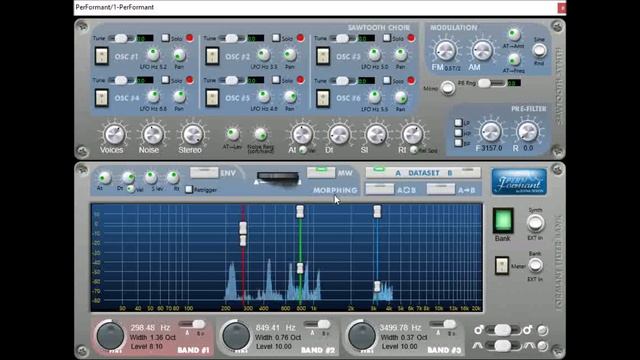
Task: Toggle the OSC #5 on/off switch
Action: pyautogui.click(x=212, y=98)
